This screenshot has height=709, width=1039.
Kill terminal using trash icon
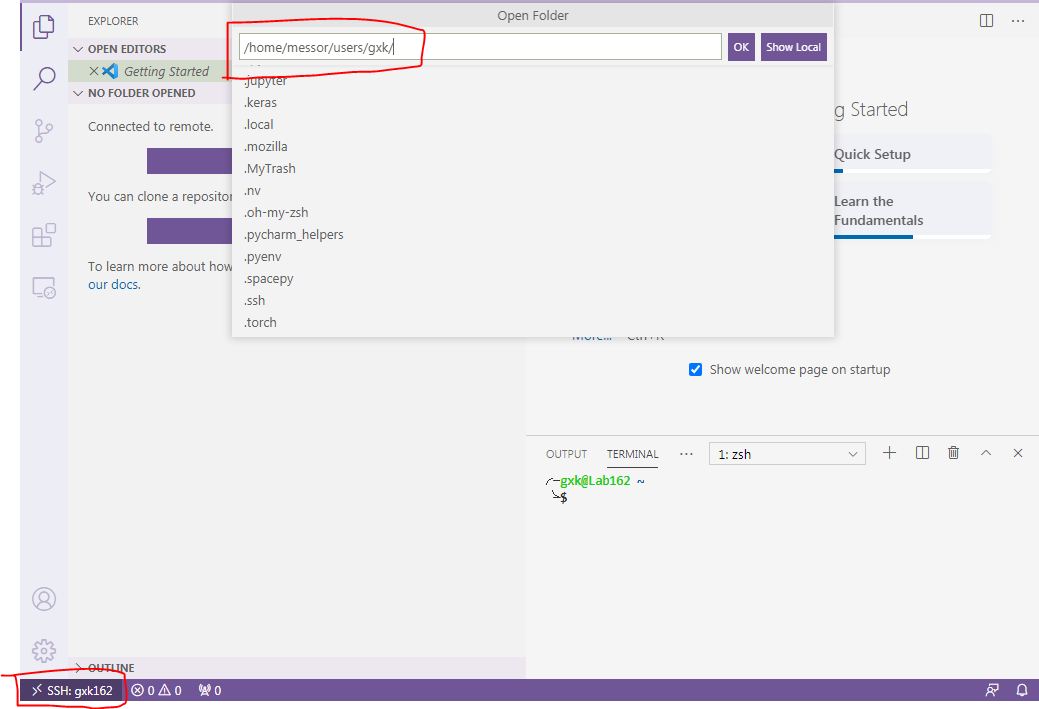click(x=954, y=453)
